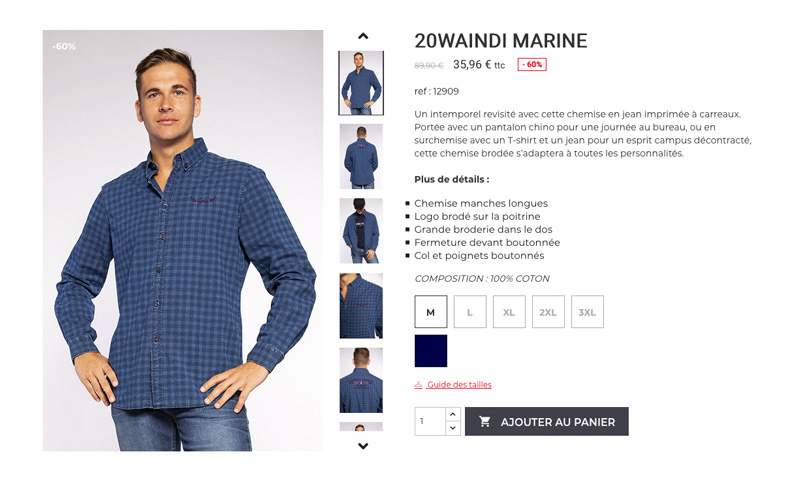Show the back view shirt thumbnail
Screen dimensions: 800x480
point(361,157)
